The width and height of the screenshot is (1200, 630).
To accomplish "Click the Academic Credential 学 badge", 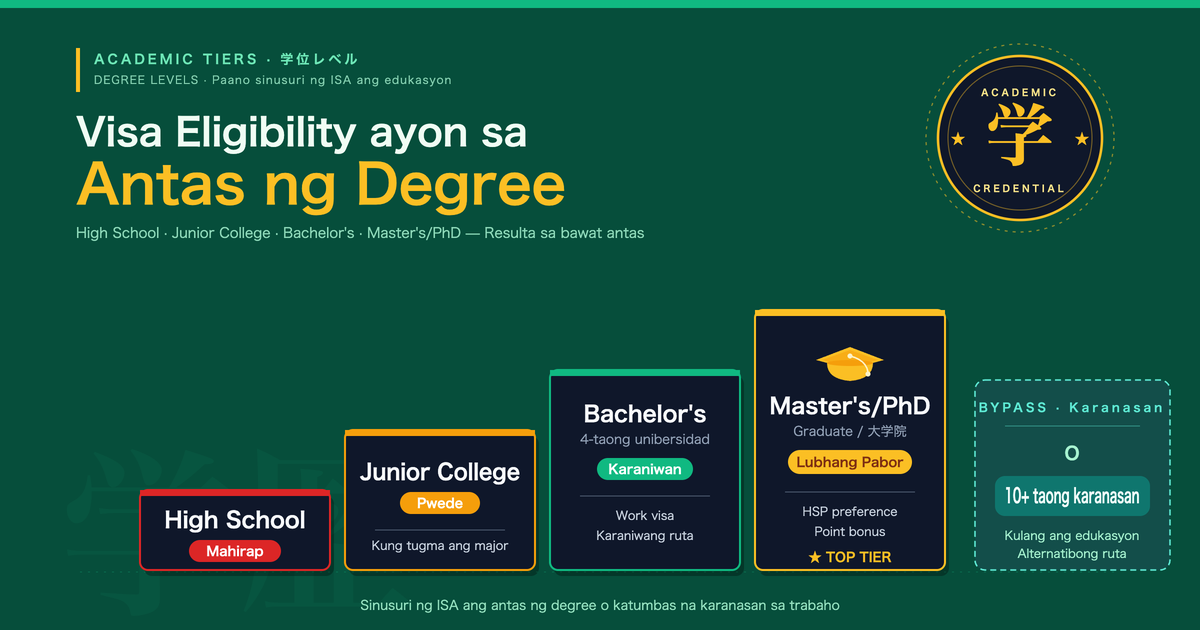I will (x=1020, y=138).
